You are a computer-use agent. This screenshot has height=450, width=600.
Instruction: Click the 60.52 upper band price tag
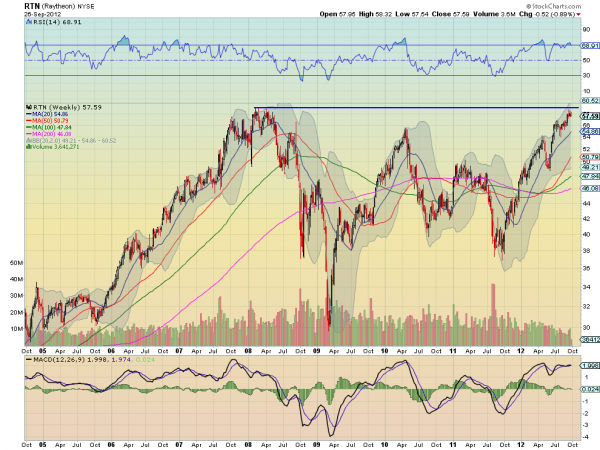(590, 101)
